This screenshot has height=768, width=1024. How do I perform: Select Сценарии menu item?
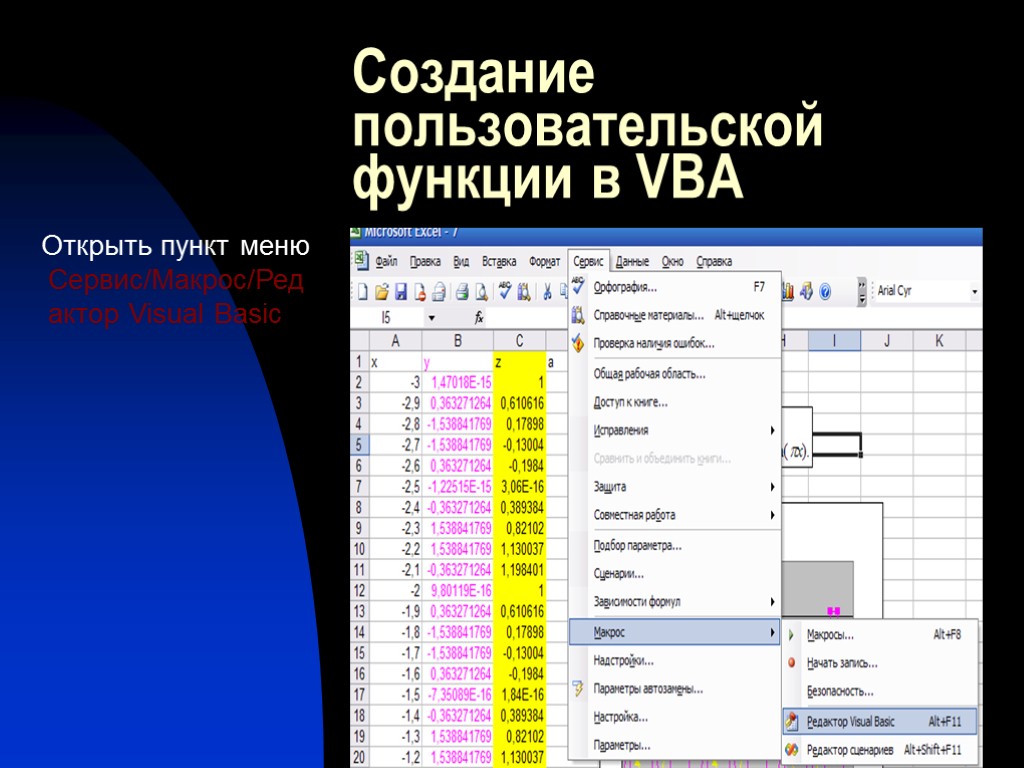pos(675,574)
